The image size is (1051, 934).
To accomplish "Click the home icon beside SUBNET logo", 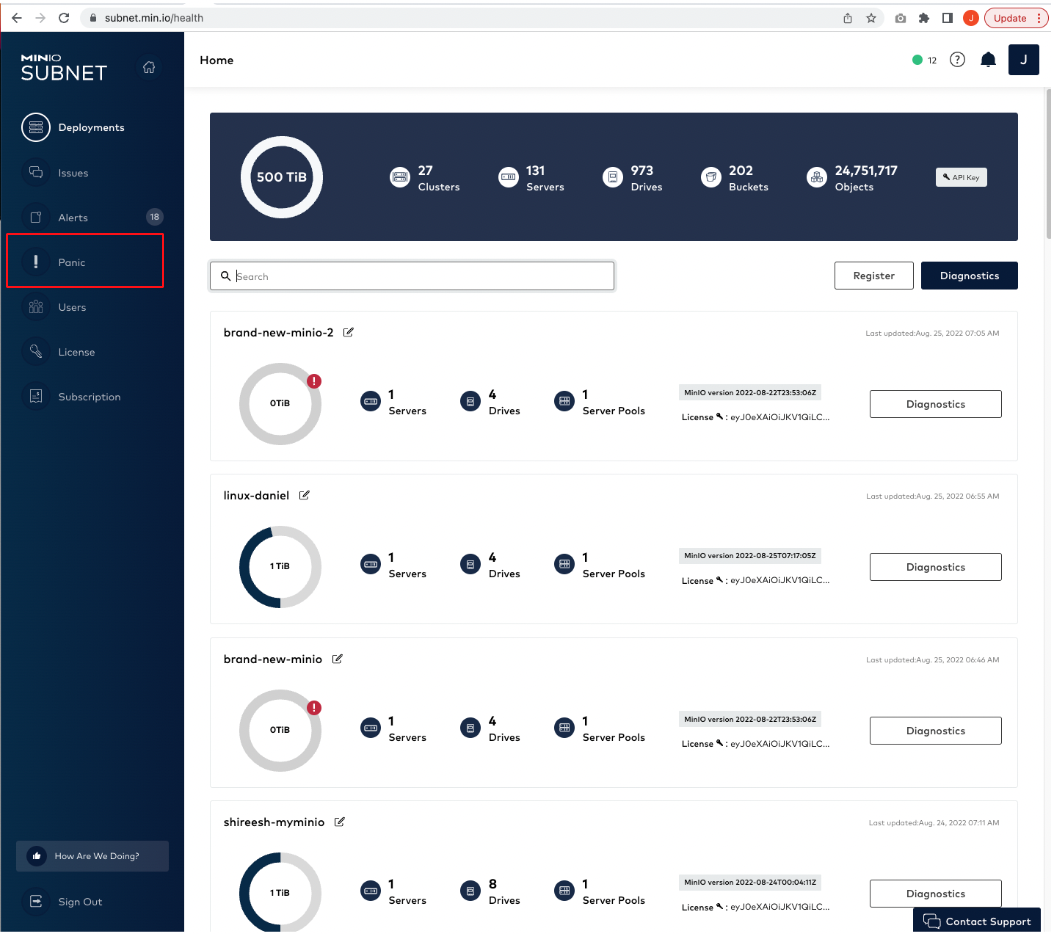I will click(x=149, y=68).
